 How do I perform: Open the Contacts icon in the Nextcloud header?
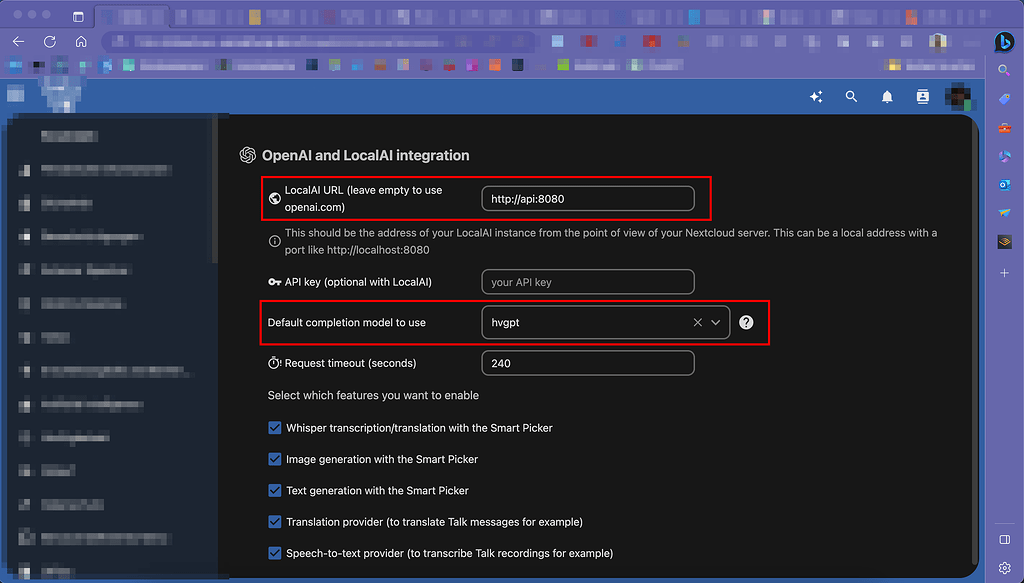click(x=922, y=97)
